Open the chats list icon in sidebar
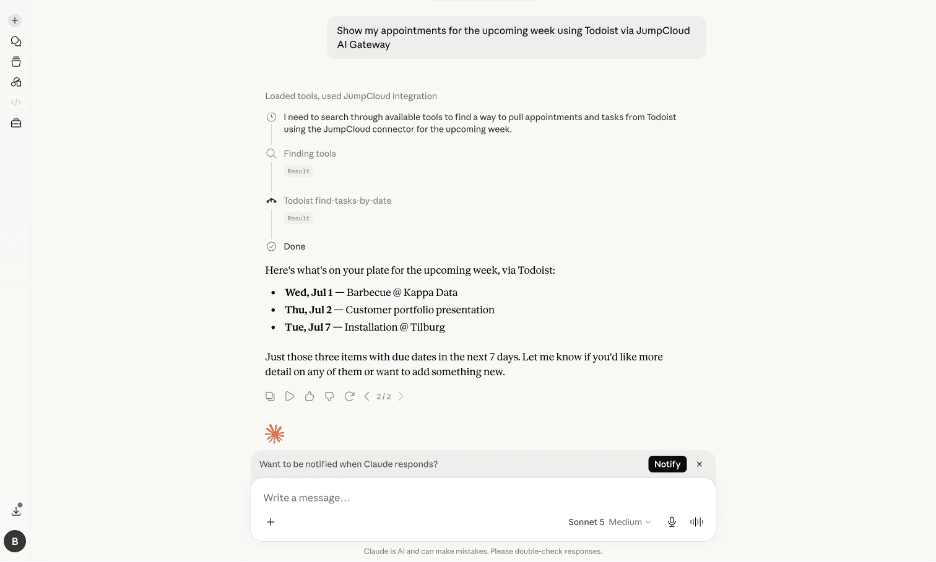936x562 pixels. (x=16, y=41)
